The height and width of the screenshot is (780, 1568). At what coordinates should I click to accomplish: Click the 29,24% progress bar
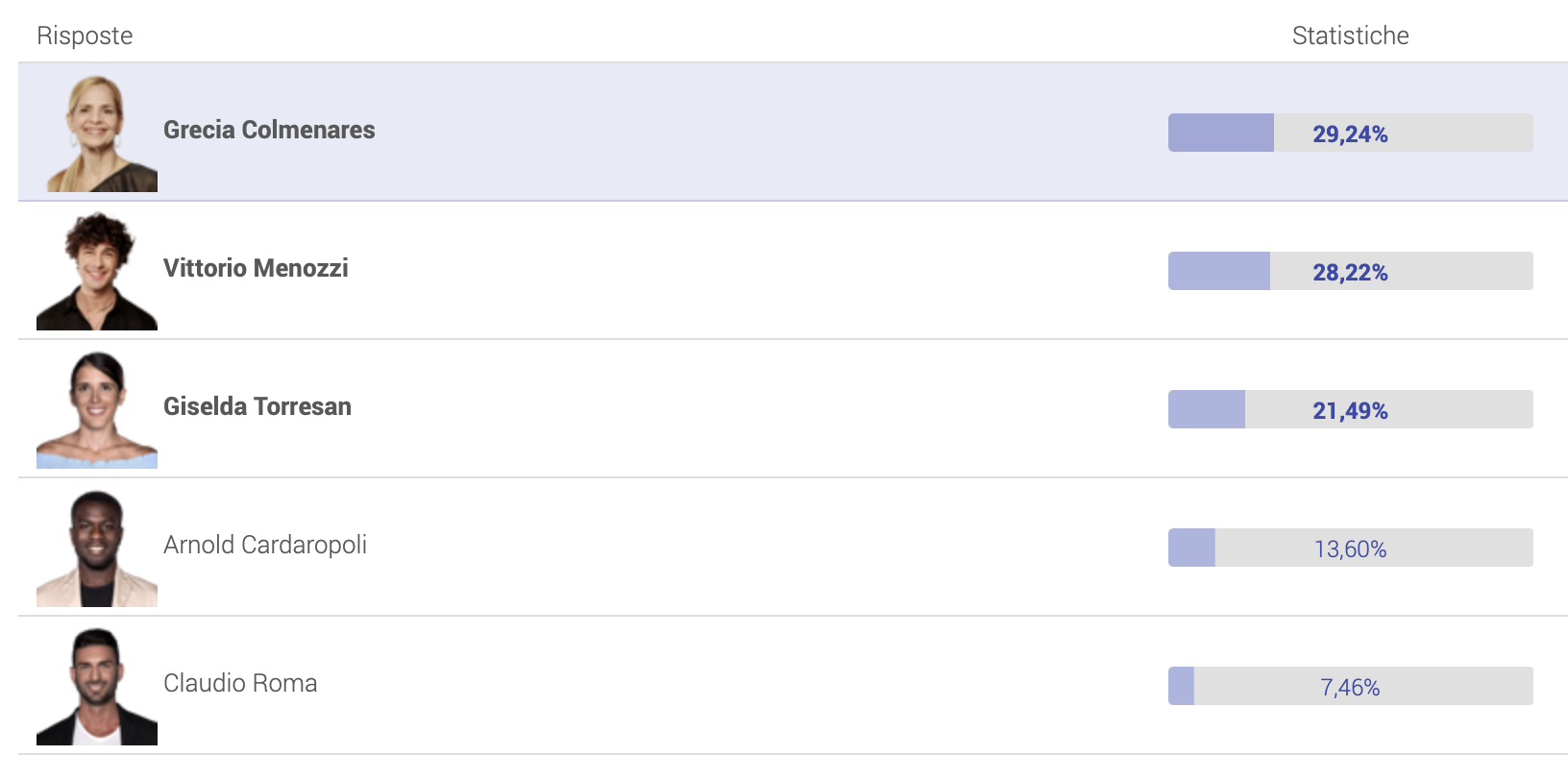pyautogui.click(x=1350, y=133)
